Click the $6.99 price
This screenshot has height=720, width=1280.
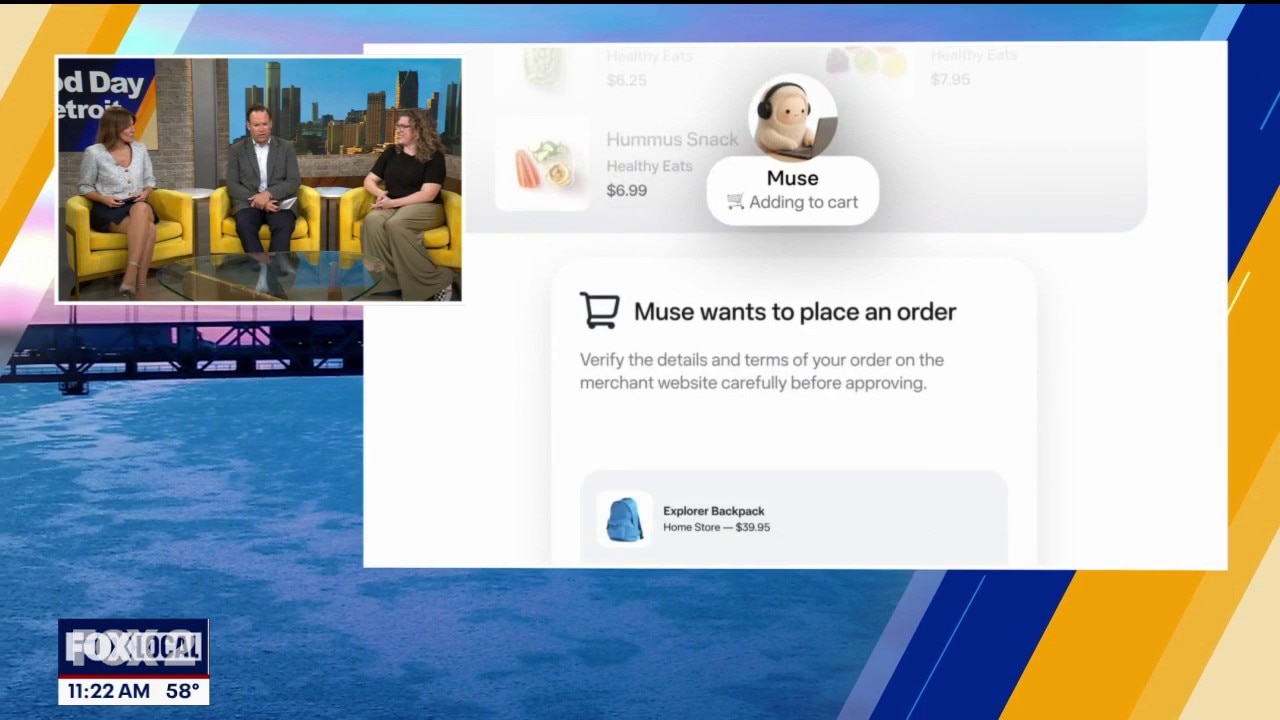(x=627, y=190)
